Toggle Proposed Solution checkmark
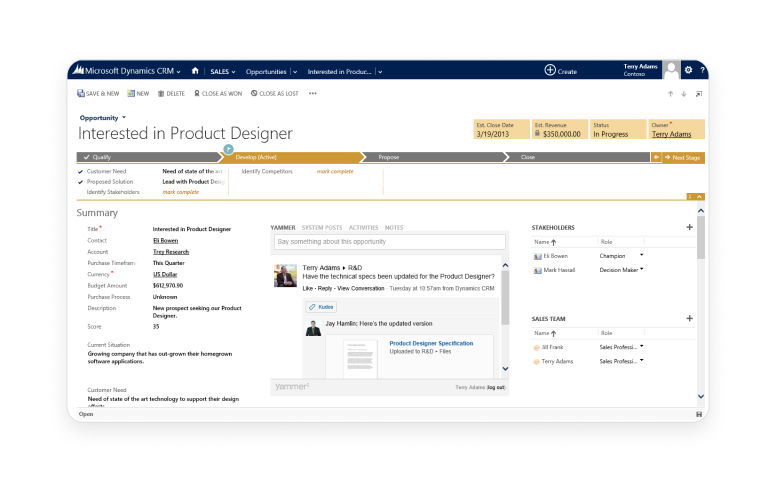The image size is (776, 482). (x=80, y=182)
